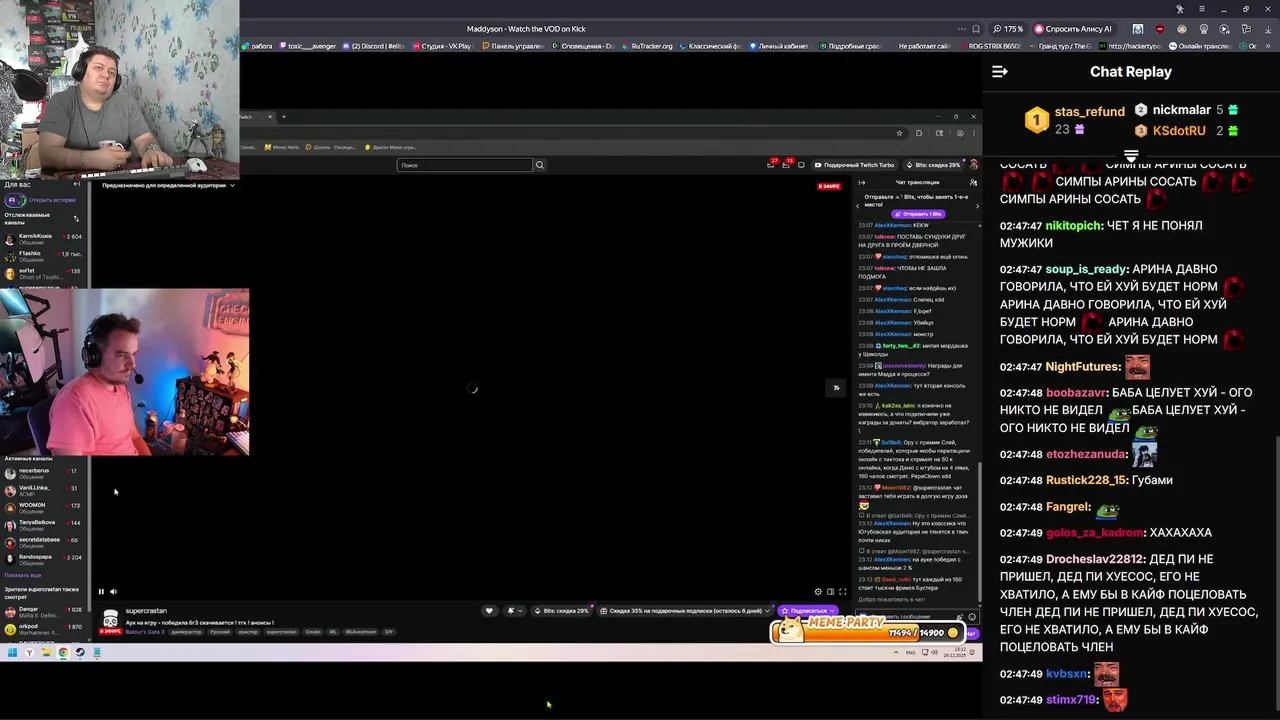Open RuTracker.org bookmark
Screen dimensions: 1280x720
pos(648,46)
